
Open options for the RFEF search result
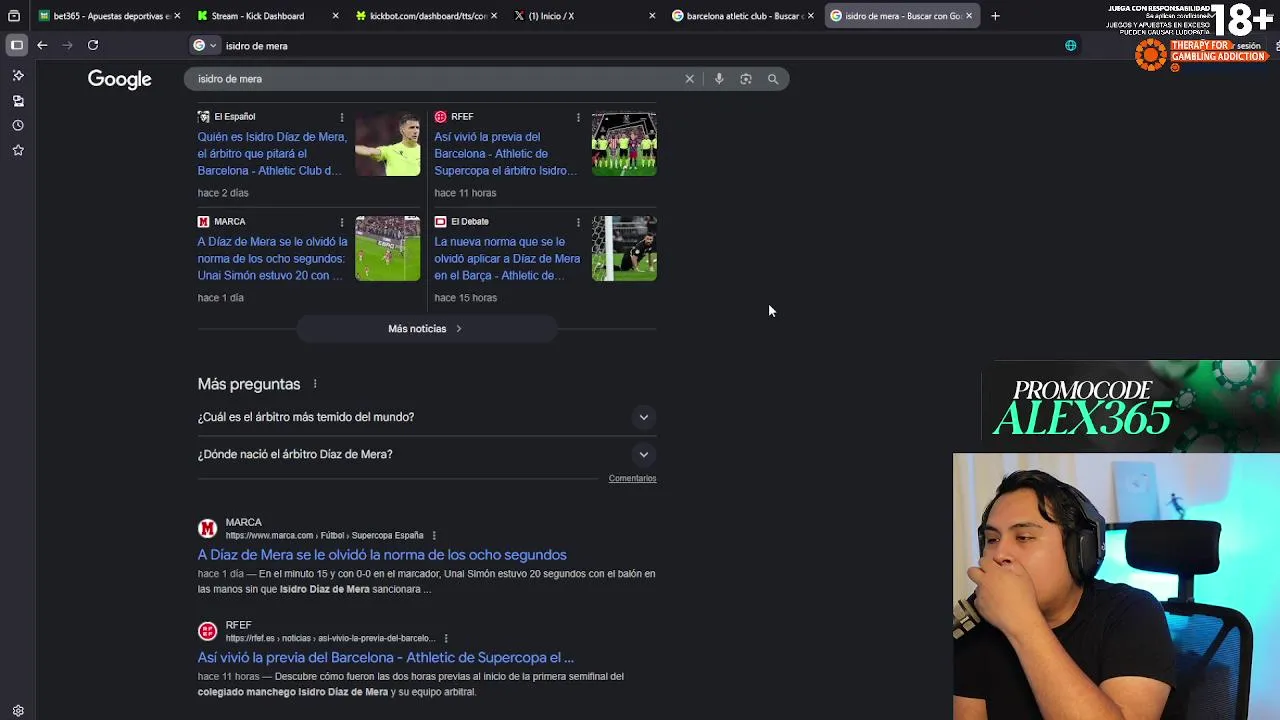click(446, 638)
